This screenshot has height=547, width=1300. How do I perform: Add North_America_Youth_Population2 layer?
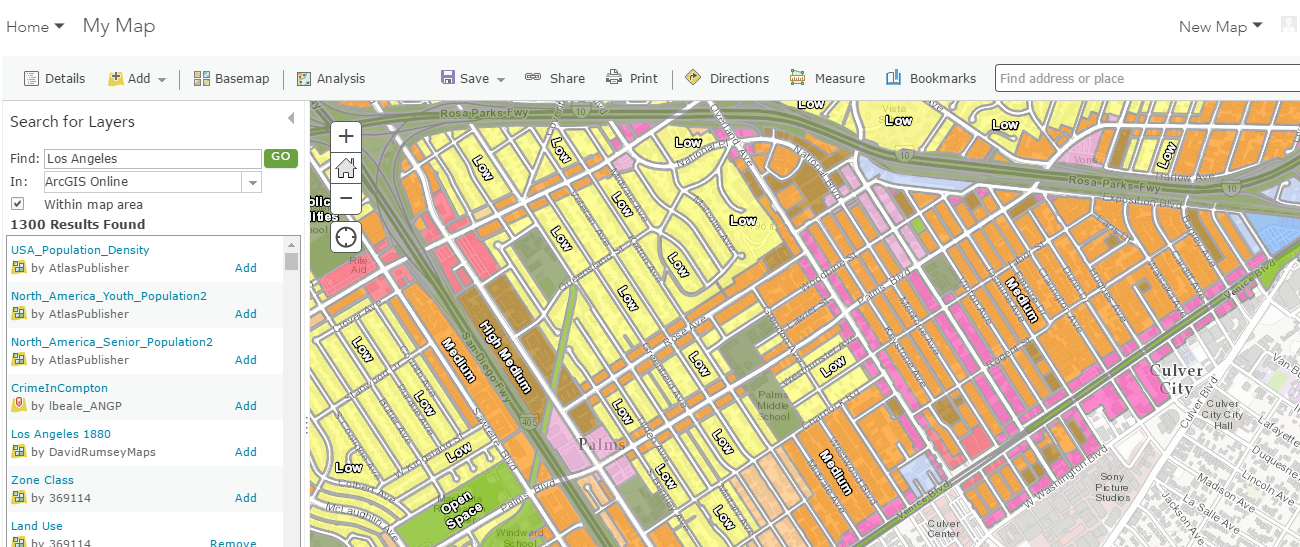tap(246, 314)
